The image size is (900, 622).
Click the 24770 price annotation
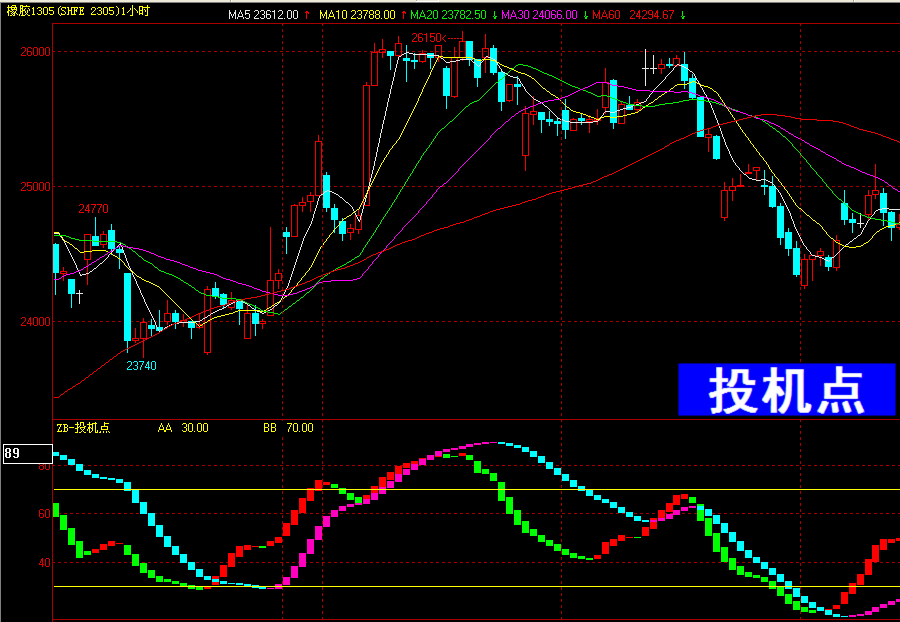click(x=93, y=209)
